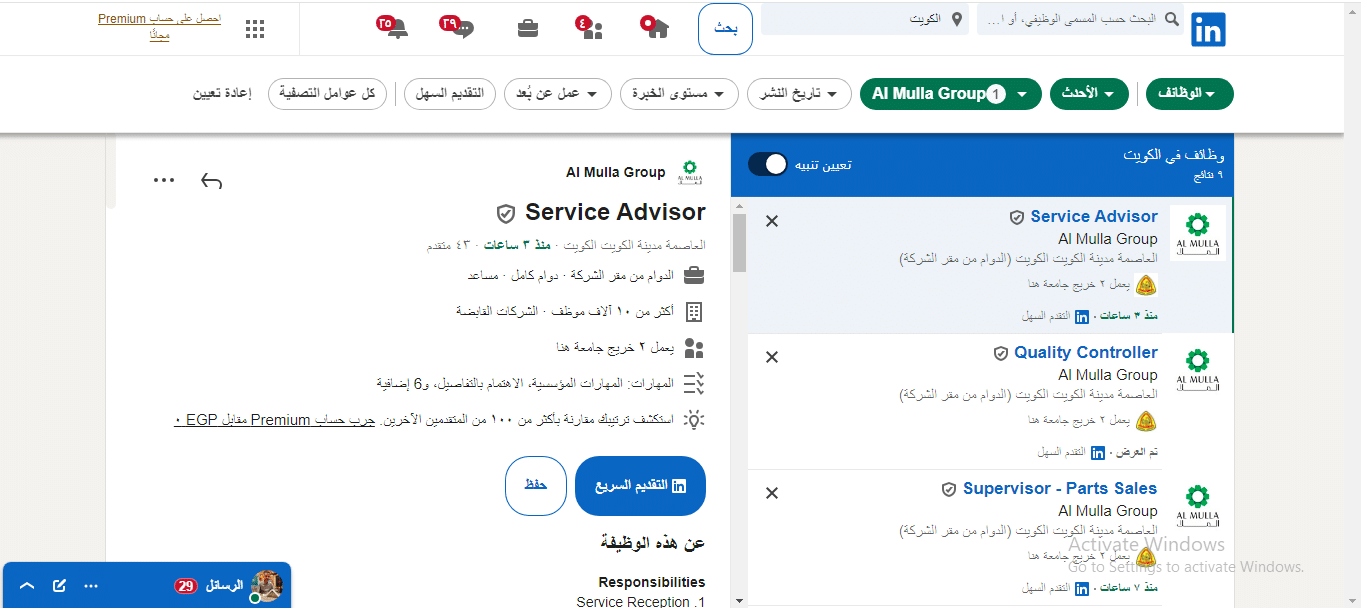This screenshot has width=1361, height=608.
Task: Go to the home feed house icon
Action: 657,28
